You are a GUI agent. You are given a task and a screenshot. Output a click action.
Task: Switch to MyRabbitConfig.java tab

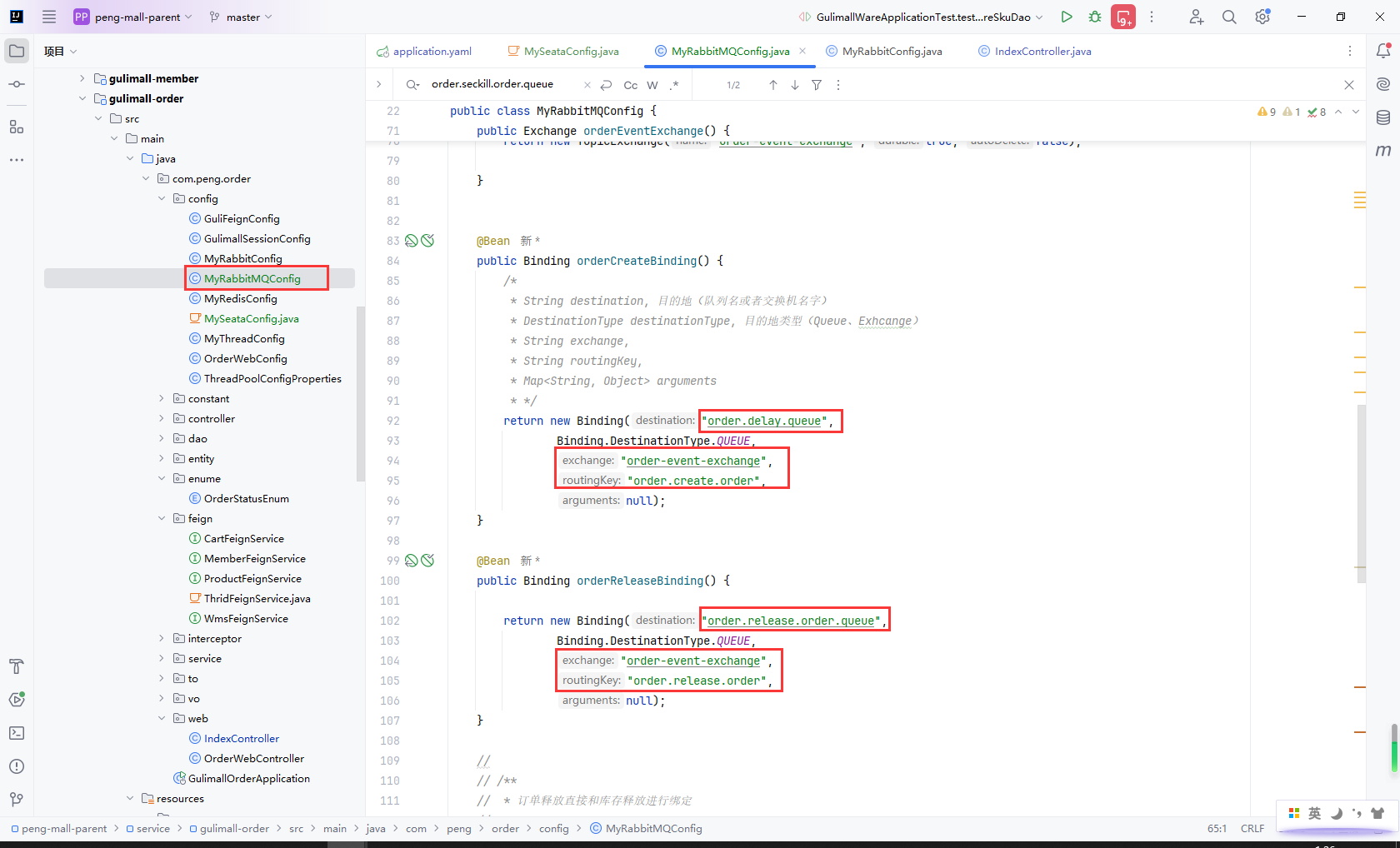tap(884, 52)
